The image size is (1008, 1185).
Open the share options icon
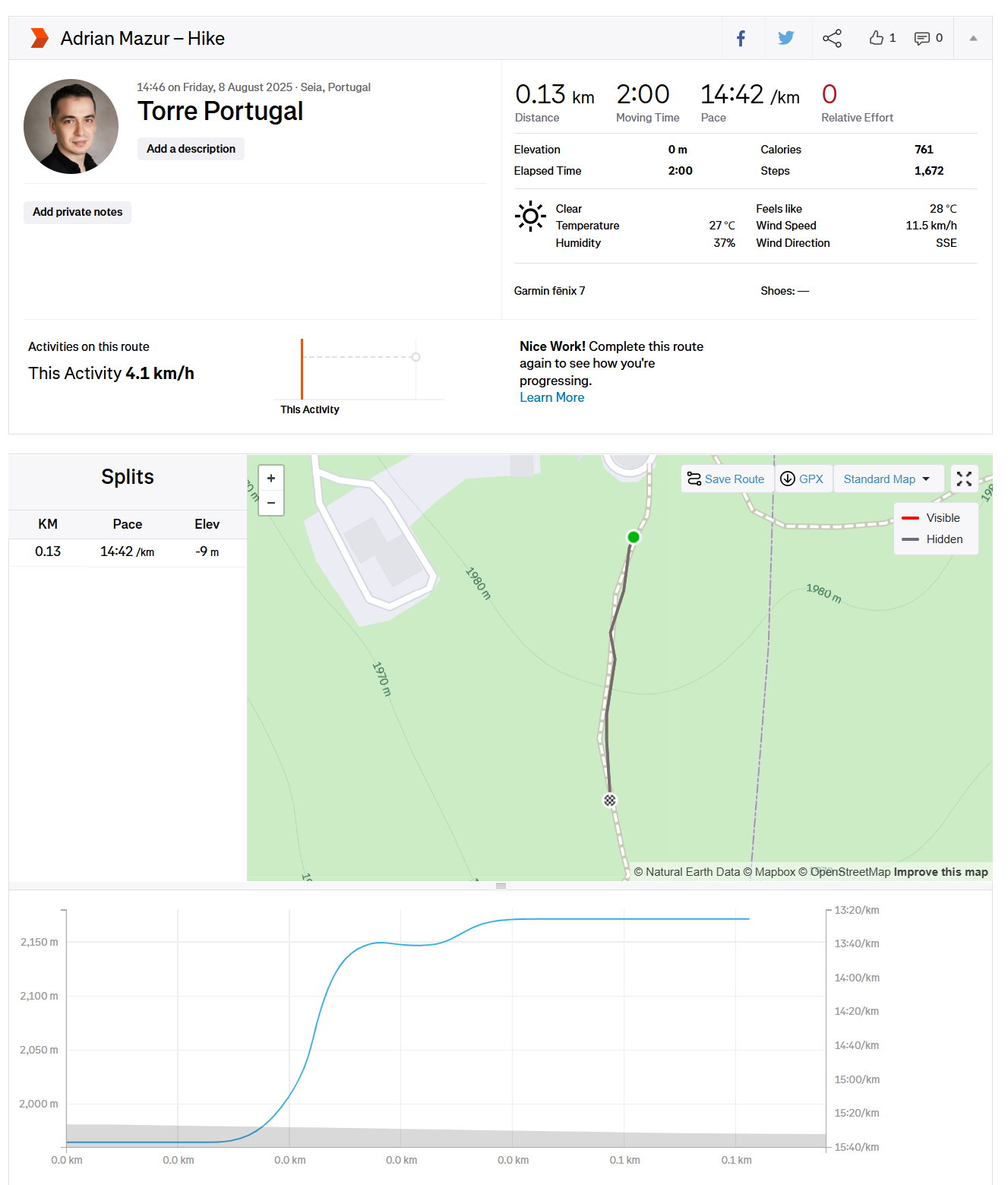pos(832,38)
